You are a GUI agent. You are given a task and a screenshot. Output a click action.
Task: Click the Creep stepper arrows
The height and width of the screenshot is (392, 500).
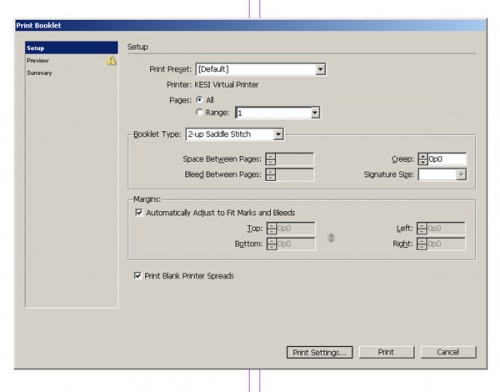pos(423,159)
